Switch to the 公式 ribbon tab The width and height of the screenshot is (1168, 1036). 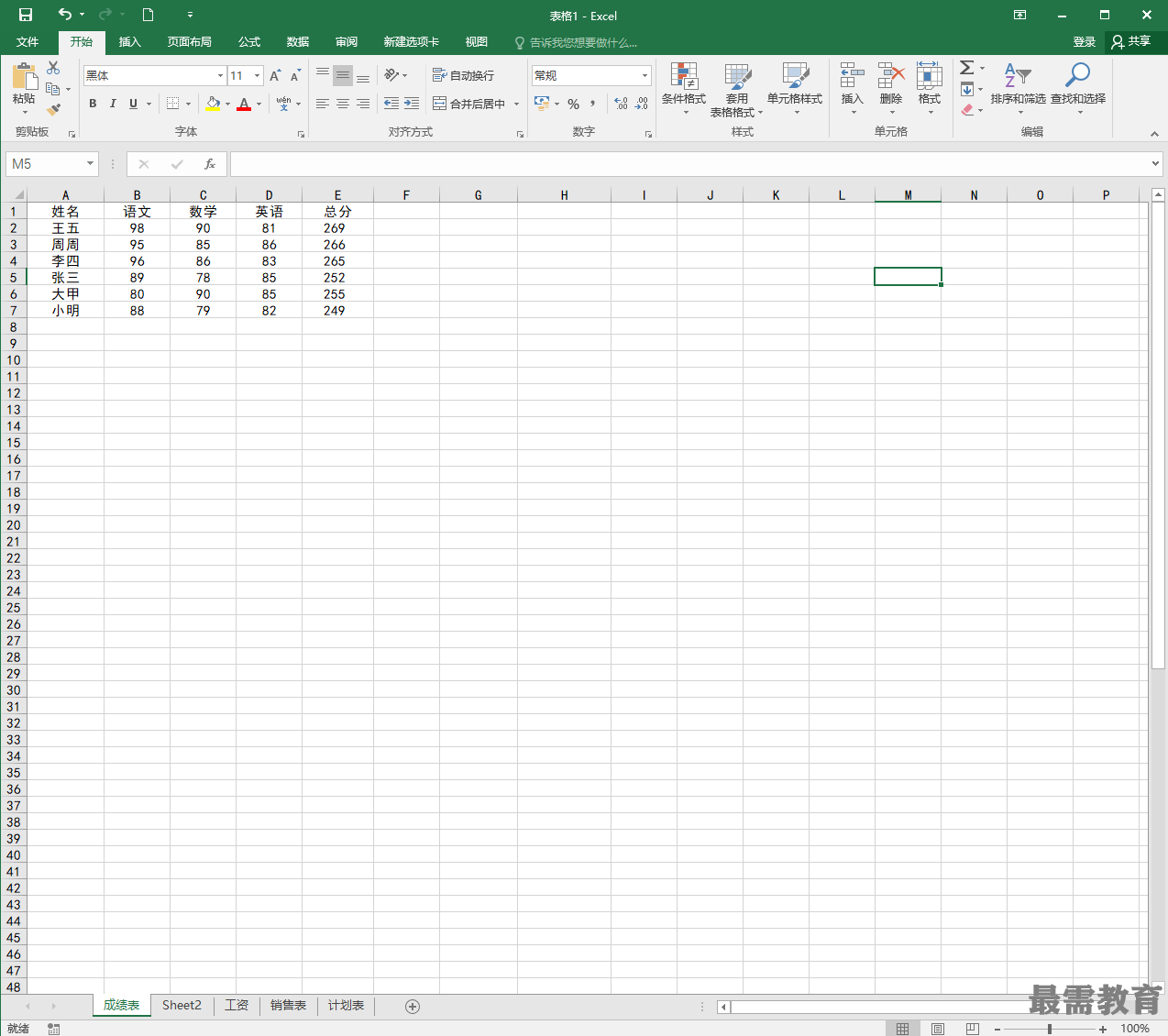249,42
